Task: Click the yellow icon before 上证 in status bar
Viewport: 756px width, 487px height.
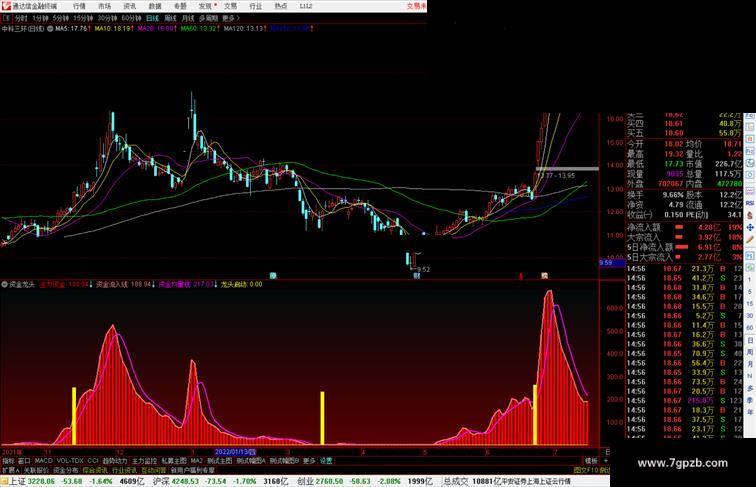Action: pyautogui.click(x=4, y=481)
